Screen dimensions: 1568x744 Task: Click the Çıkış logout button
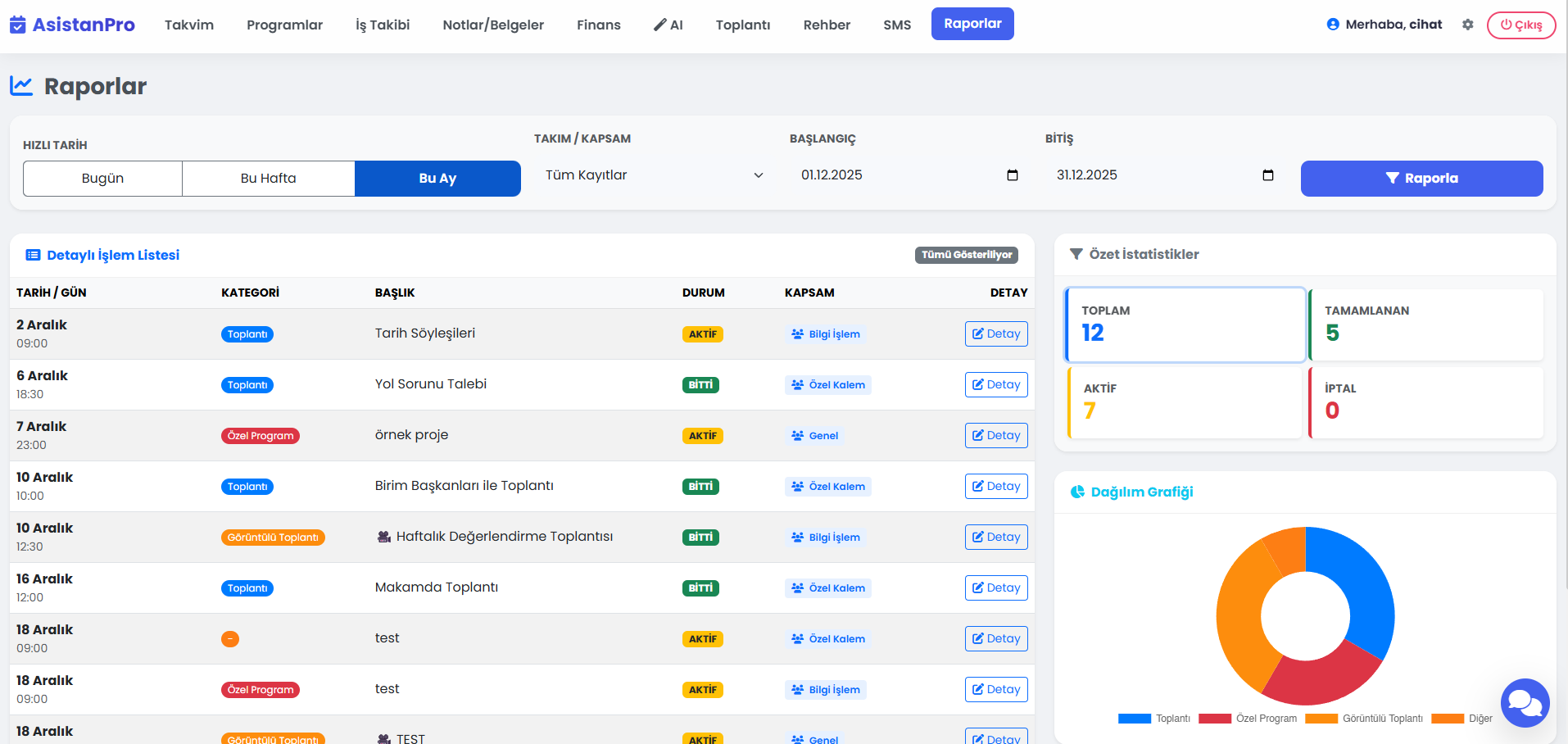pyautogui.click(x=1520, y=25)
